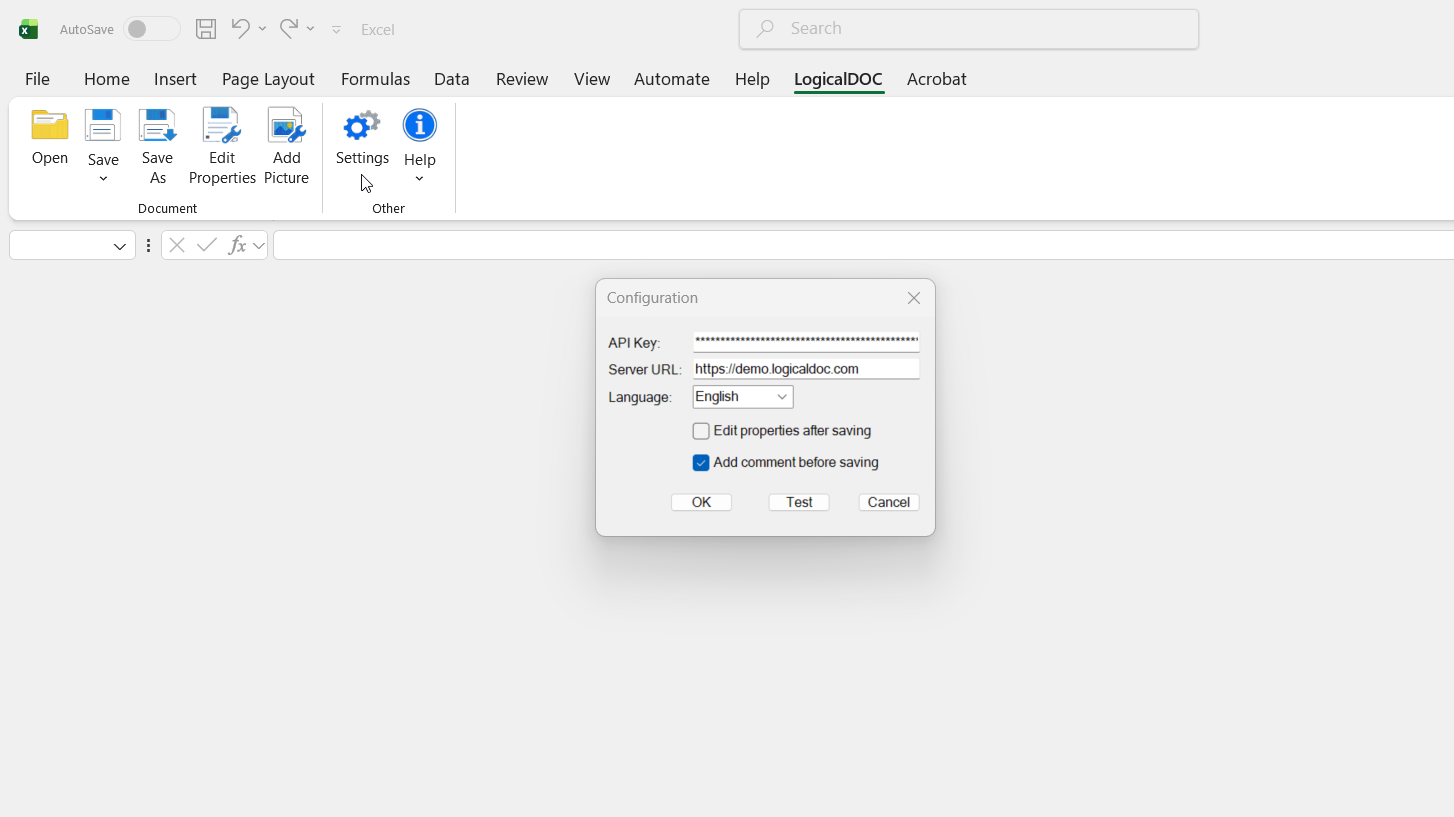Click the LogicalDOC Save icon
Screen dimensions: 1454x817
click(x=103, y=126)
